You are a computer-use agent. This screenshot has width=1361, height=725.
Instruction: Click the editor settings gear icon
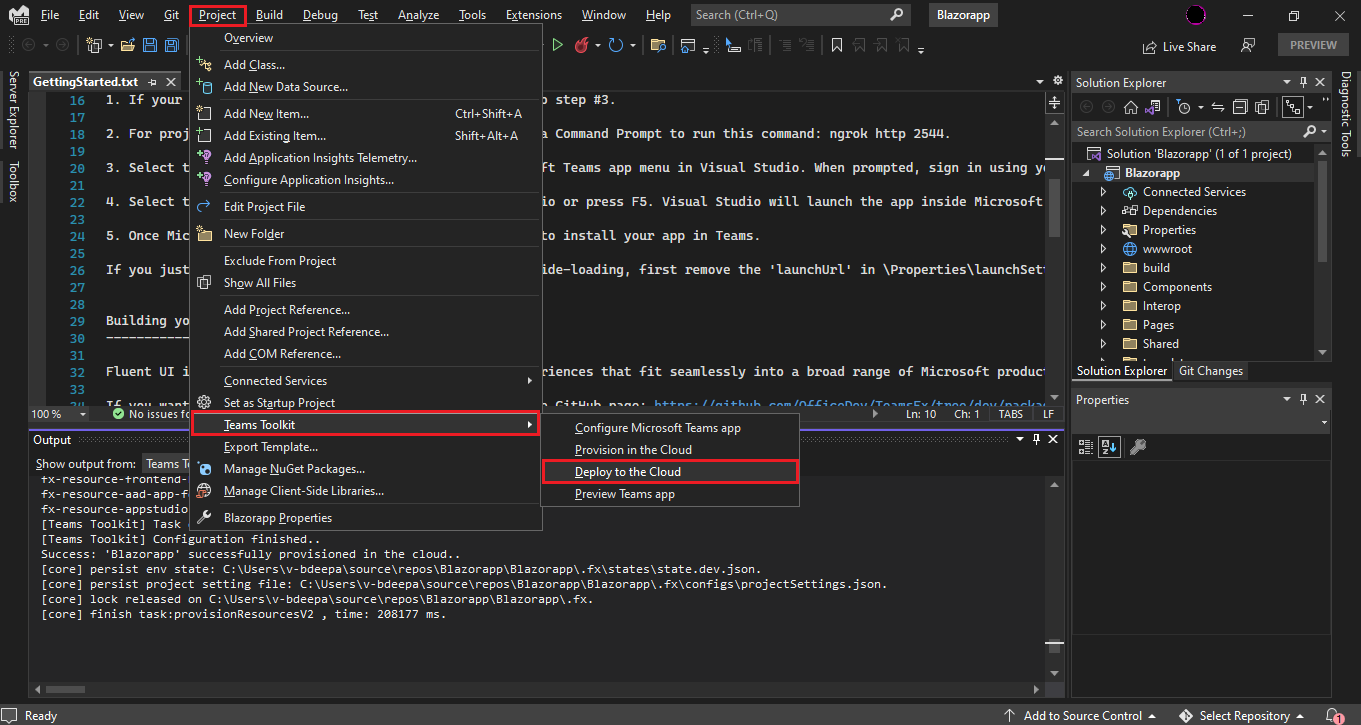tap(1057, 81)
